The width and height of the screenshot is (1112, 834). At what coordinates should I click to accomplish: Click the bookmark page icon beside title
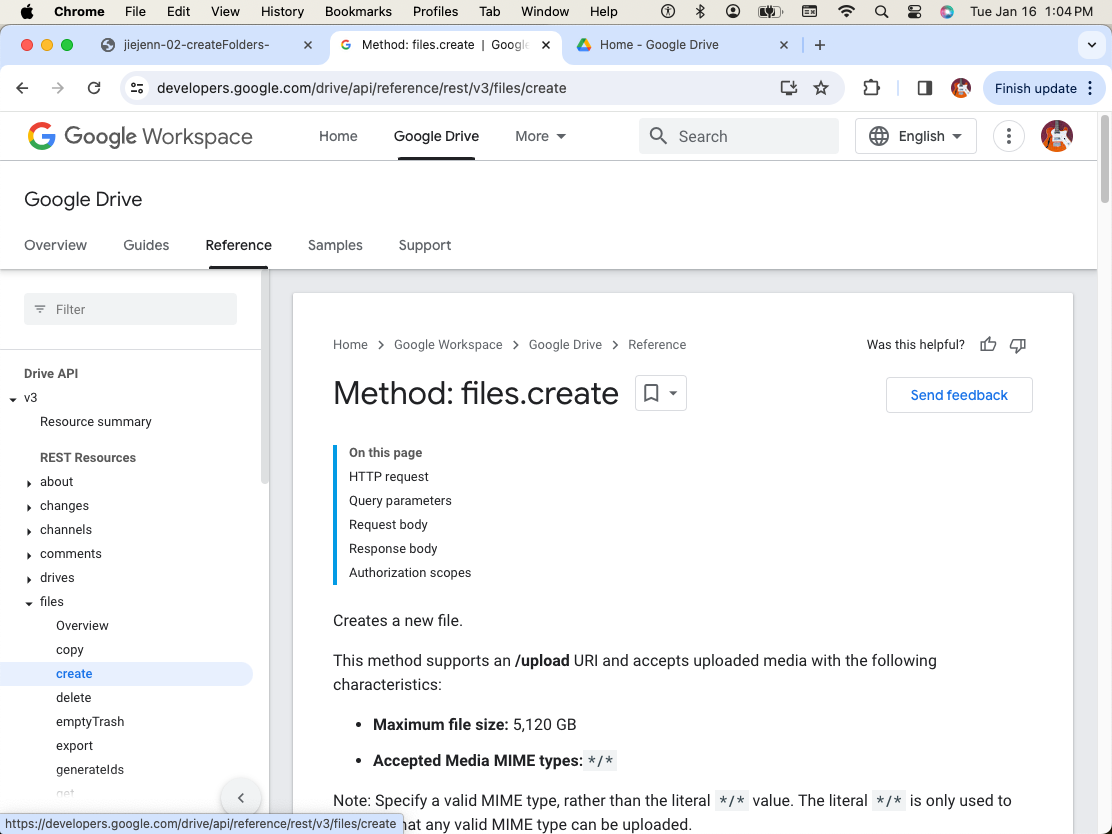(x=660, y=393)
